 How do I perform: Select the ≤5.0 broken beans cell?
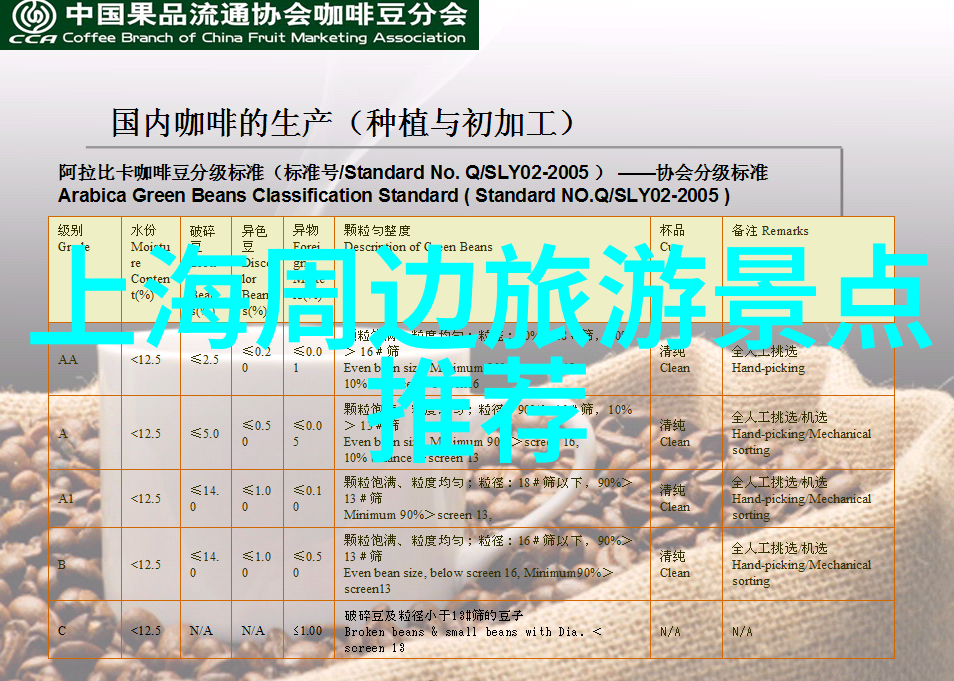(204, 434)
